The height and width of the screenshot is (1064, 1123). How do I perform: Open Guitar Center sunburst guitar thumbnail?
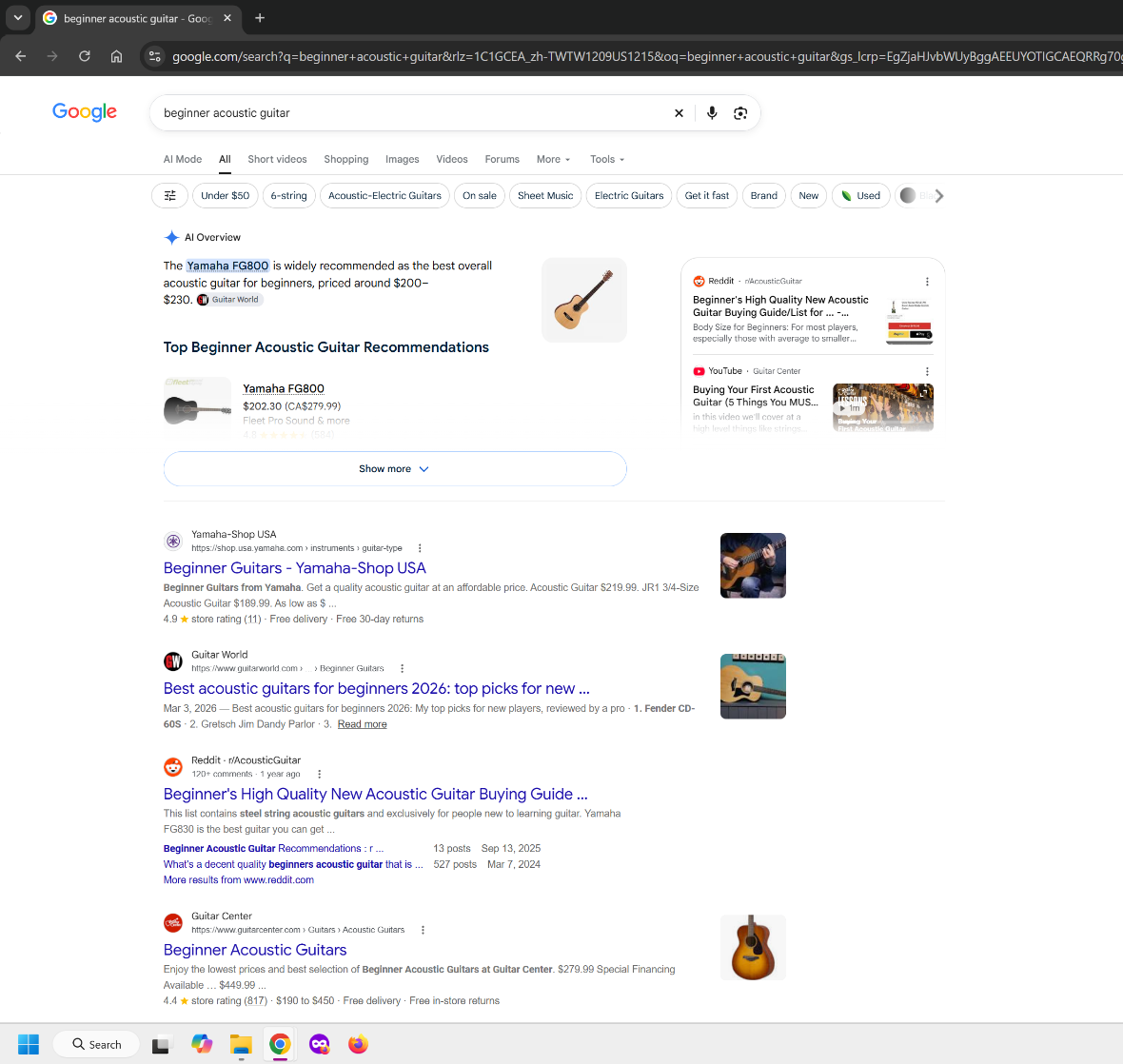point(753,947)
